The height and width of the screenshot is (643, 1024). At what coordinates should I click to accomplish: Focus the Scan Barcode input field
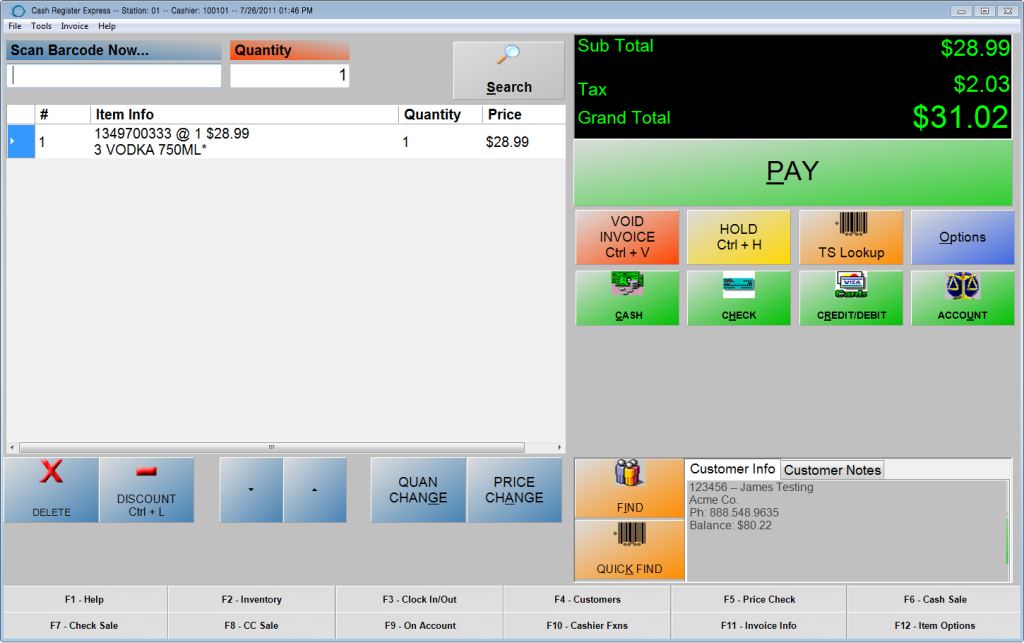(114, 76)
